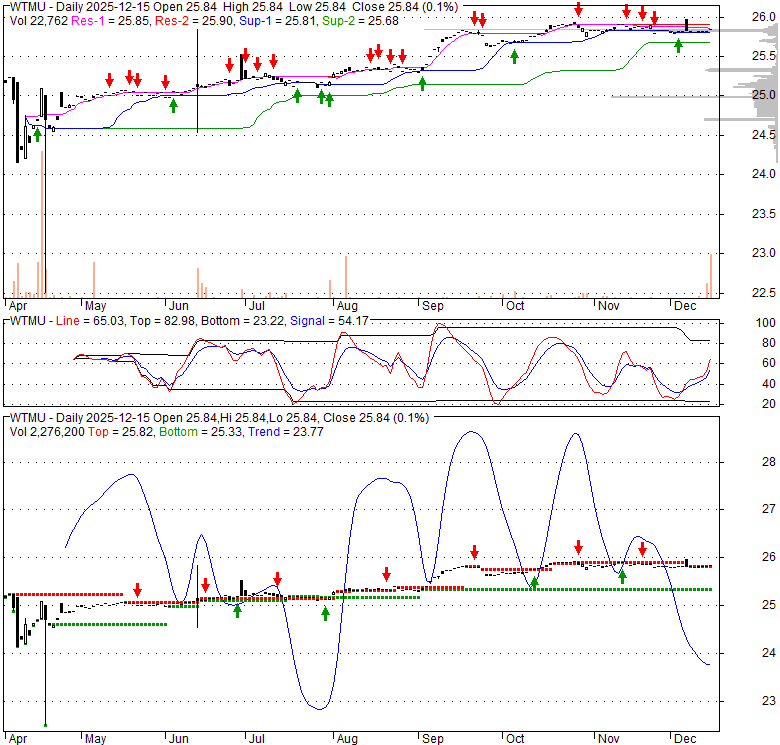Click the red down arrow in mid-September on bottom chart
This screenshot has width=780, height=745.
(474, 551)
